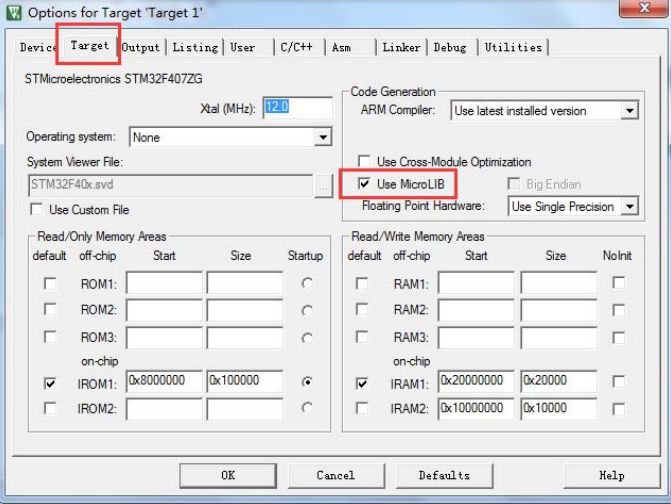Click the Xtal (MHz) input field
671x504 pixels.
[296, 107]
